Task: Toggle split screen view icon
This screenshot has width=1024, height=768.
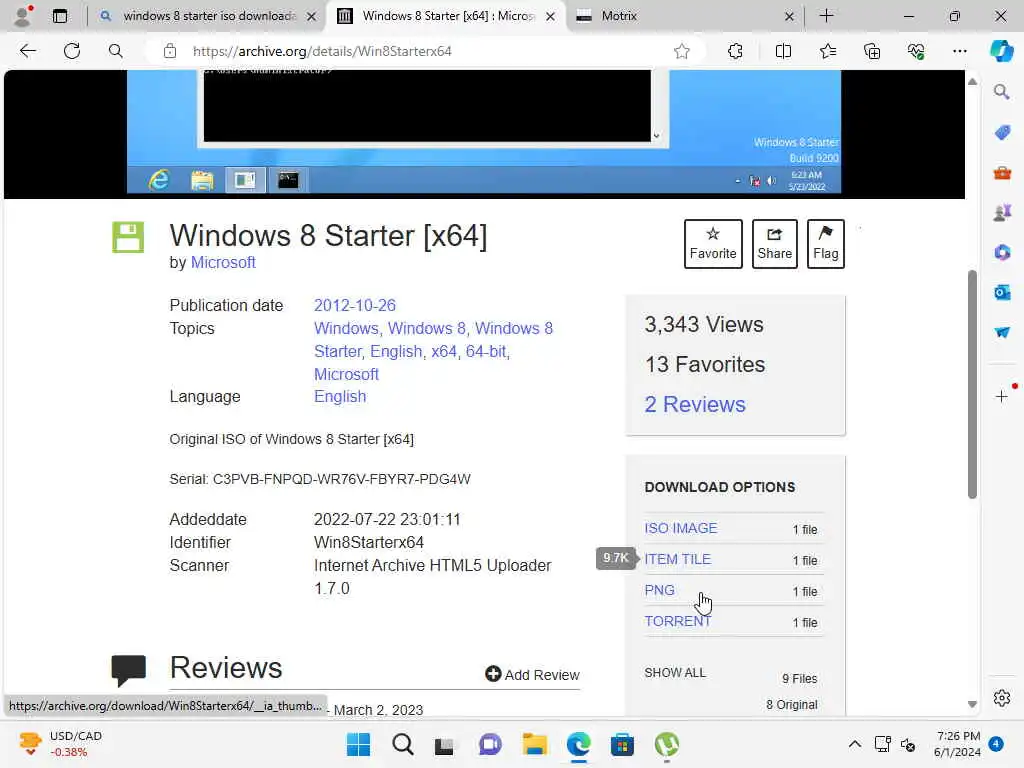Action: coord(783,51)
